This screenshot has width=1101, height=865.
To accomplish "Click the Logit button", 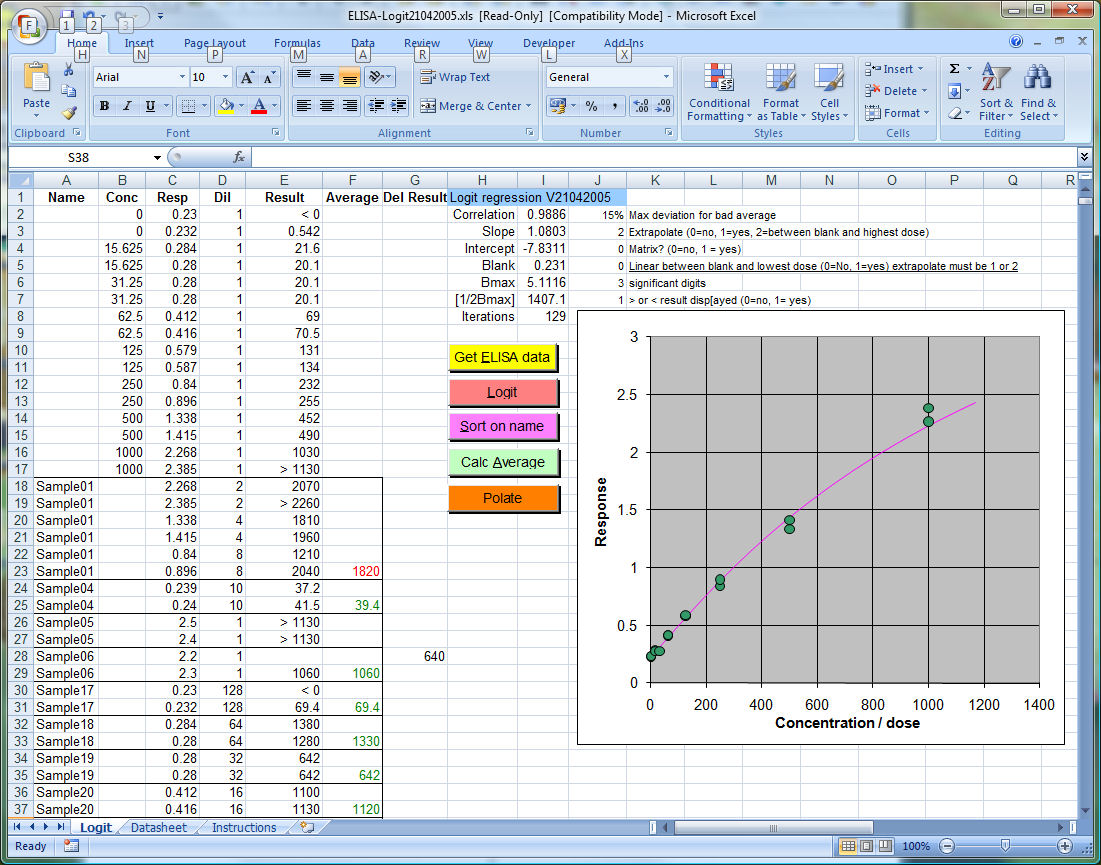I will 503,392.
